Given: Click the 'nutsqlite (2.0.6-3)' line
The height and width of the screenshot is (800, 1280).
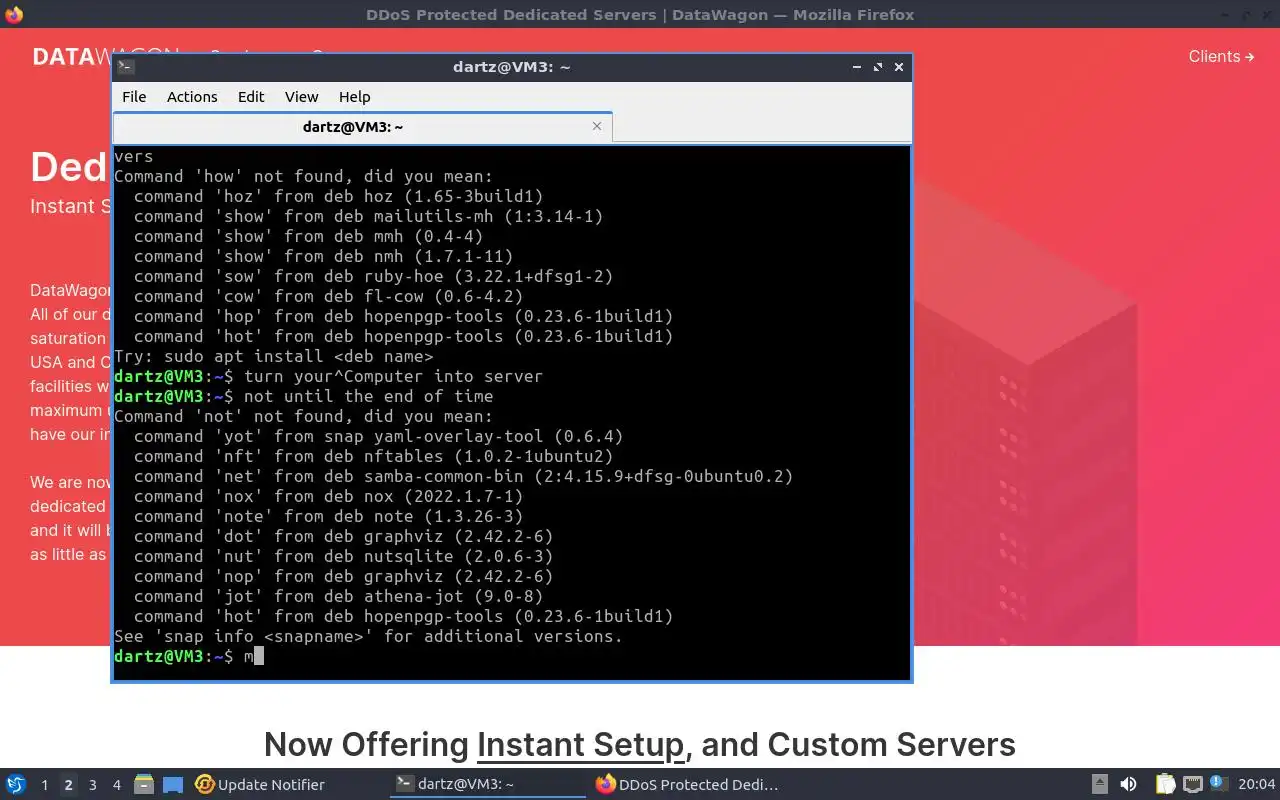Looking at the screenshot, I should coord(343,556).
